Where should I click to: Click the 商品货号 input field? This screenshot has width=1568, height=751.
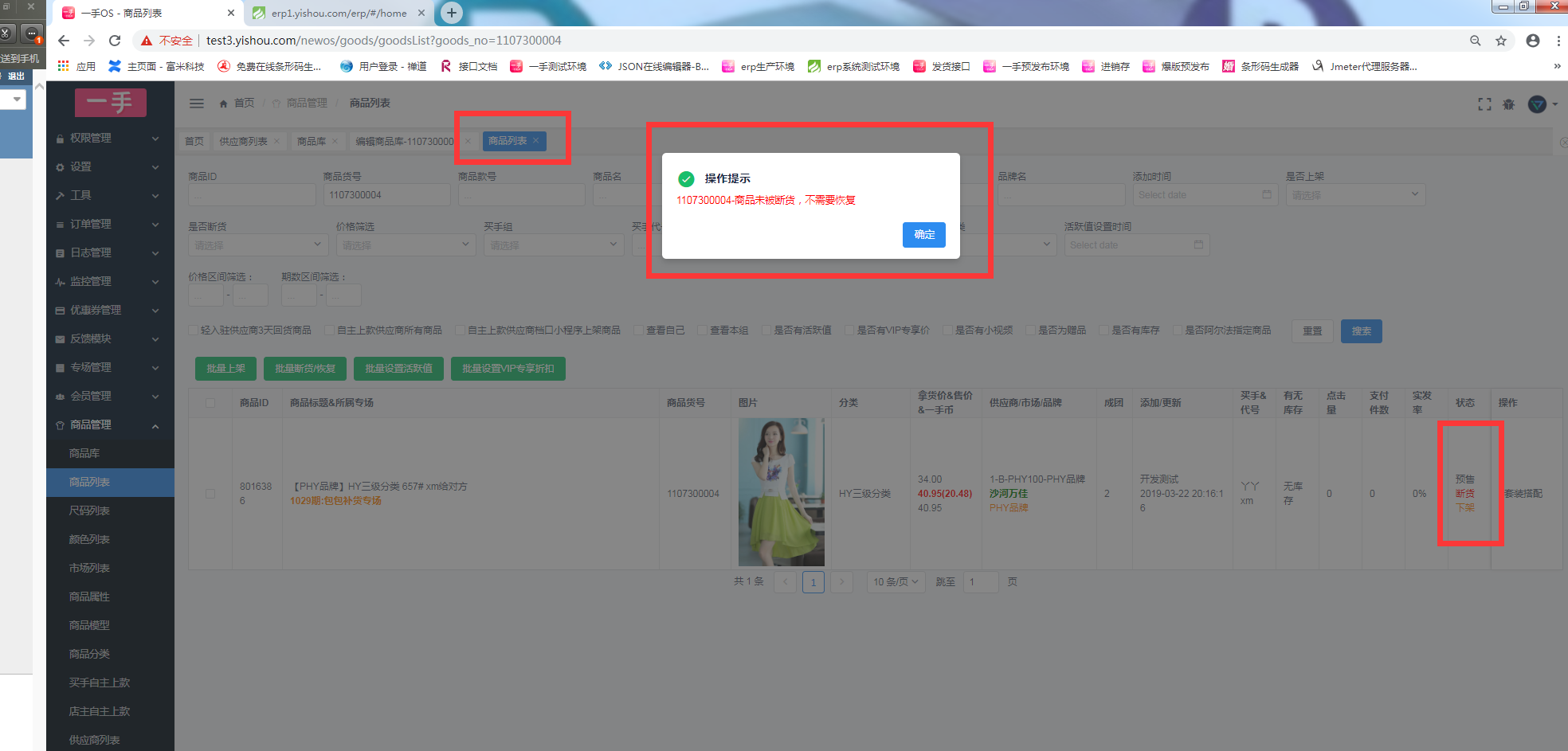pyautogui.click(x=387, y=195)
